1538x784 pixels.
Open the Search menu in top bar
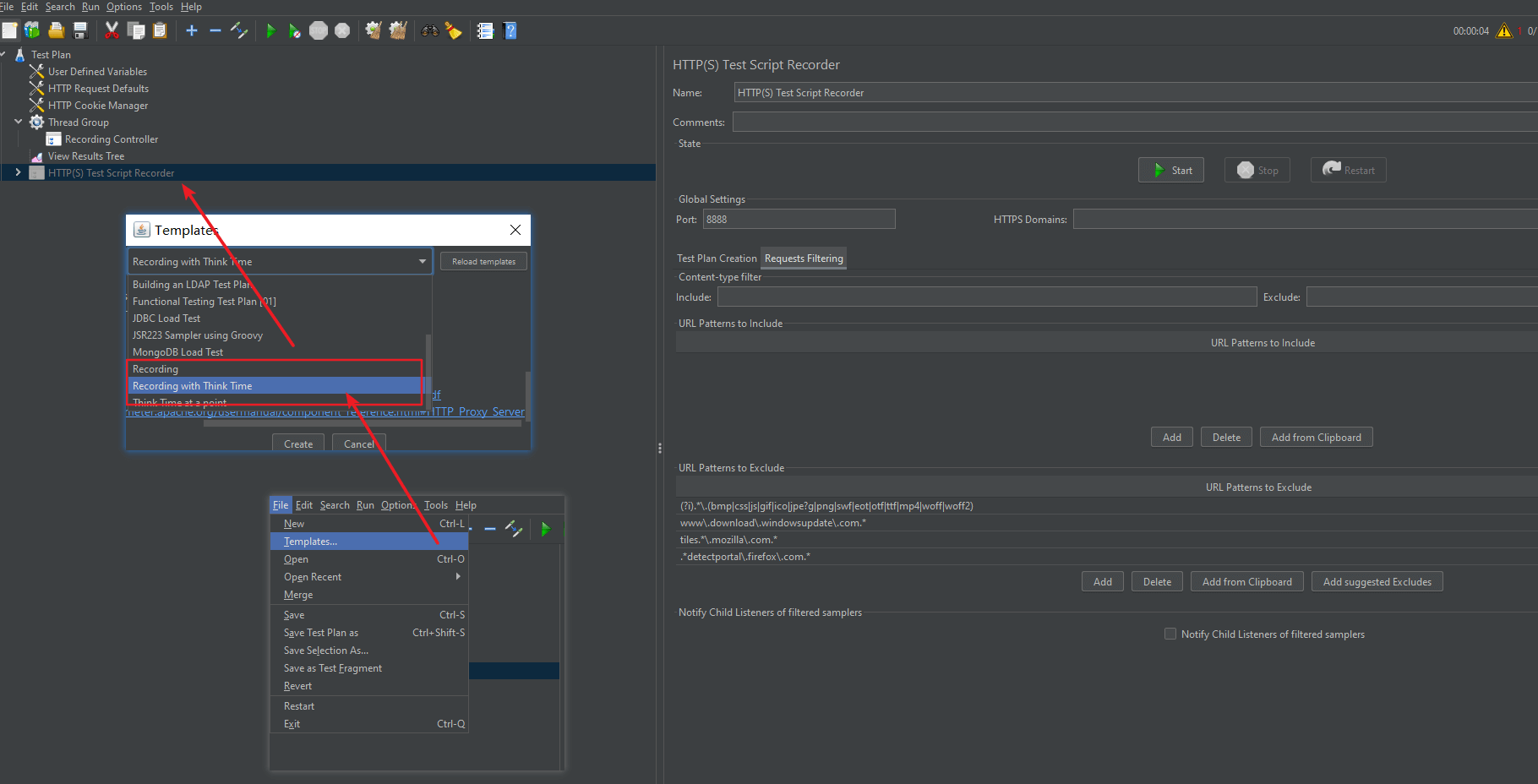[60, 7]
